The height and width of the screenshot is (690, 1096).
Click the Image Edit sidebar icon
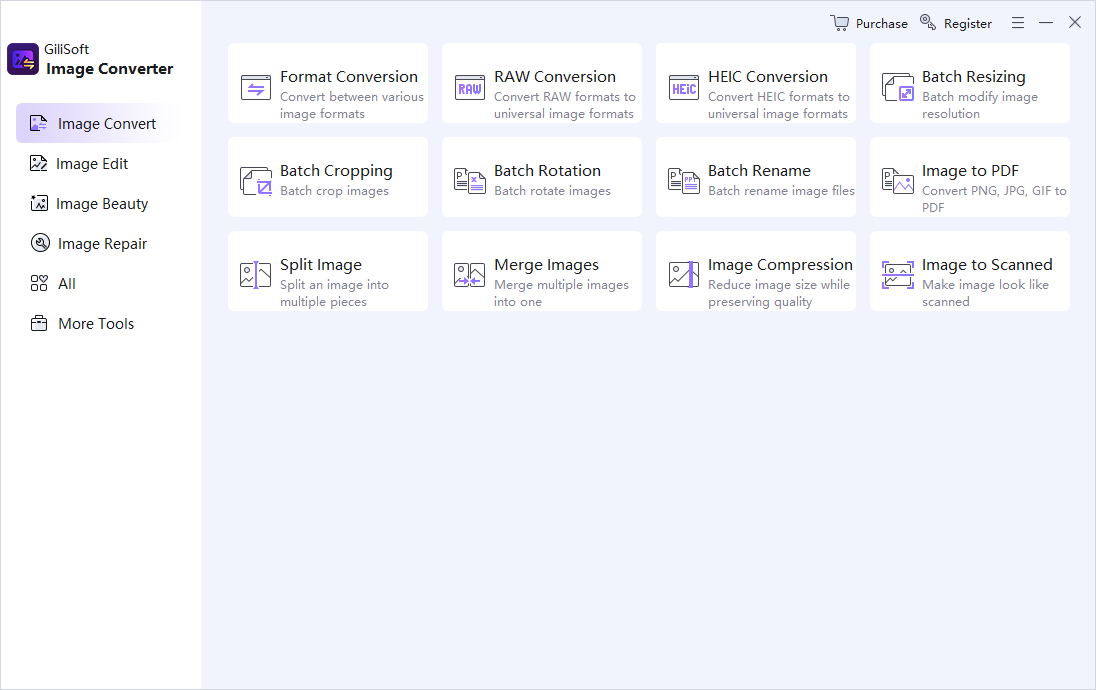tap(38, 164)
